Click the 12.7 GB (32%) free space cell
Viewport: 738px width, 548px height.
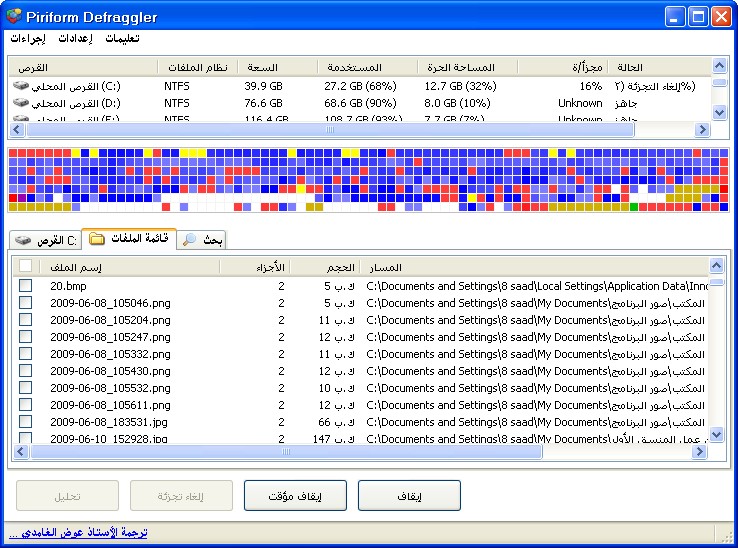coord(460,86)
